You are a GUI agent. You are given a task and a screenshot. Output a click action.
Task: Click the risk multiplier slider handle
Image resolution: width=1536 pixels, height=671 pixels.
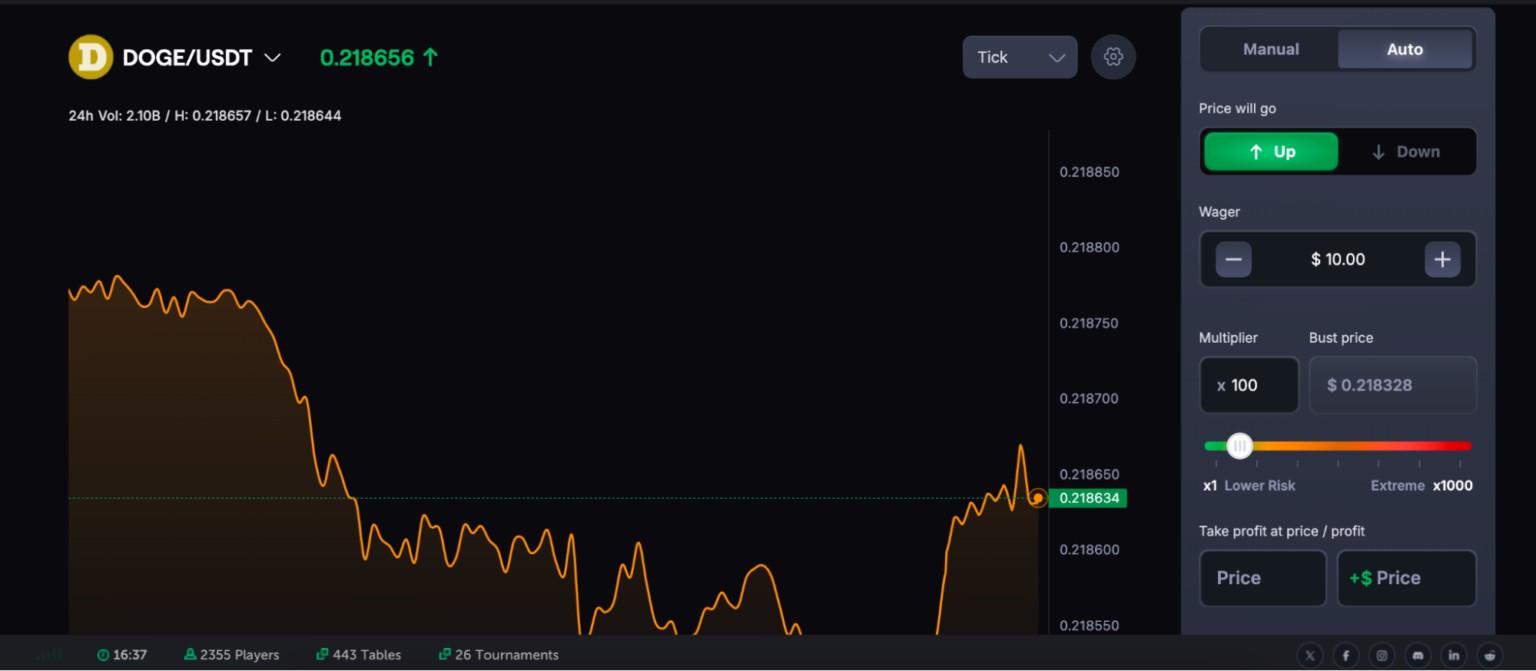1240,446
